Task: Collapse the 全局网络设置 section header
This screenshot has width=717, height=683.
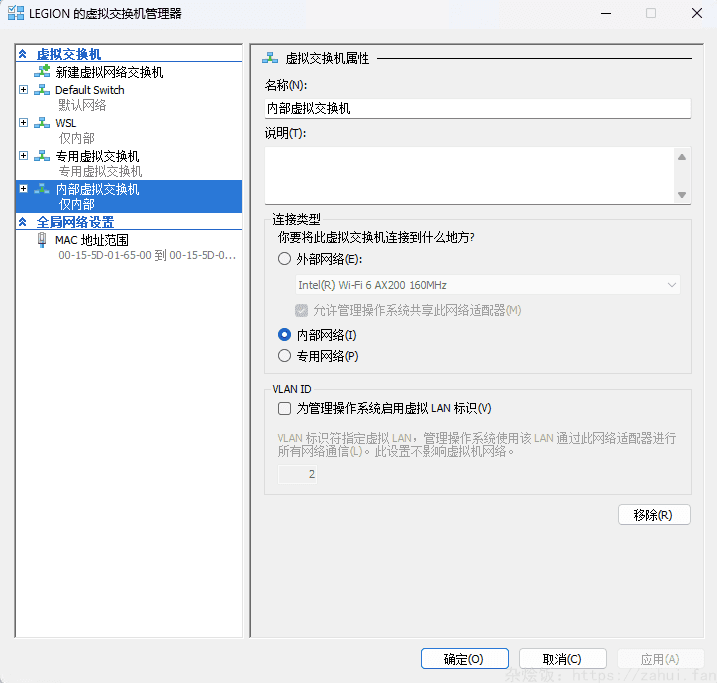Action: coord(23,222)
